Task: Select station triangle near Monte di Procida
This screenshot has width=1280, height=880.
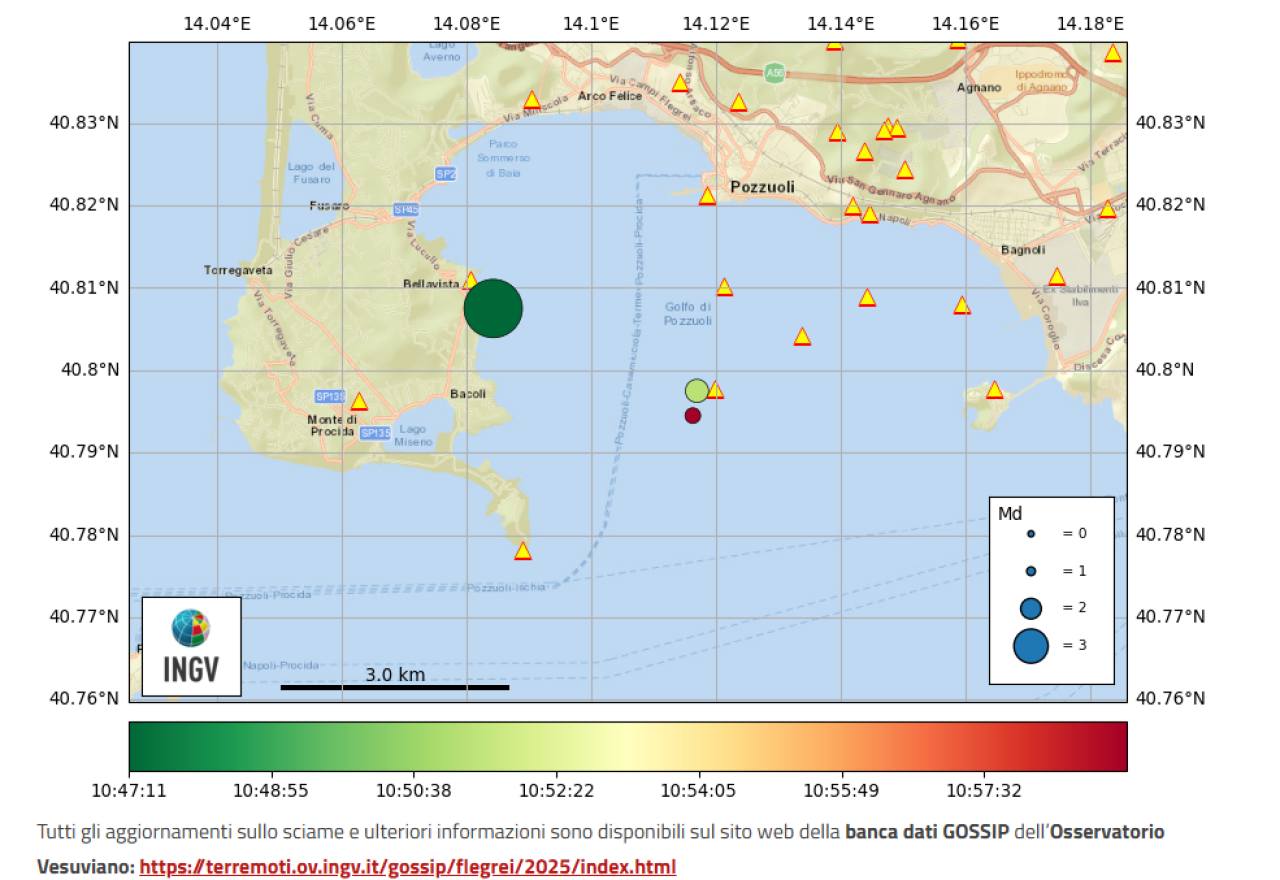Action: pyautogui.click(x=359, y=402)
